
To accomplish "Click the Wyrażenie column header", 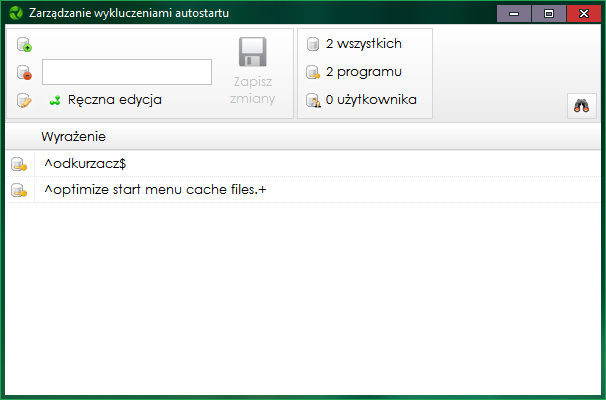I will (x=73, y=136).
